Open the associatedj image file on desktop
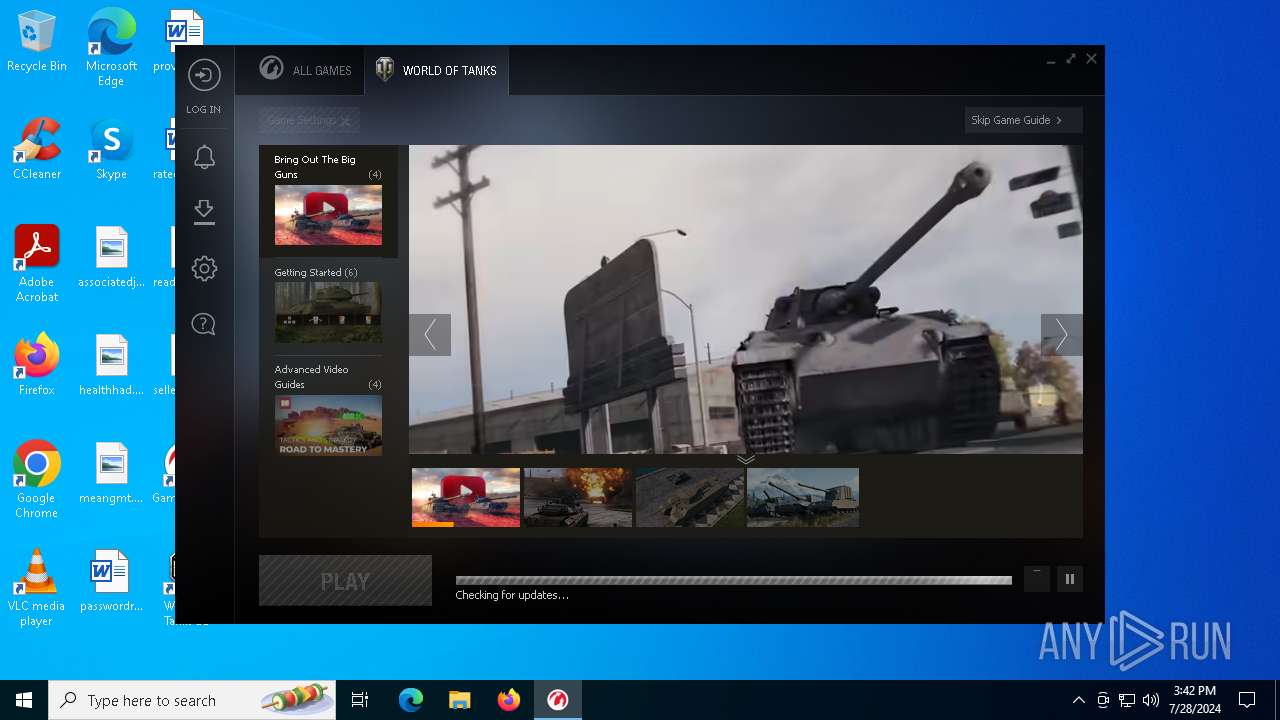This screenshot has height=720, width=1280. (x=111, y=257)
